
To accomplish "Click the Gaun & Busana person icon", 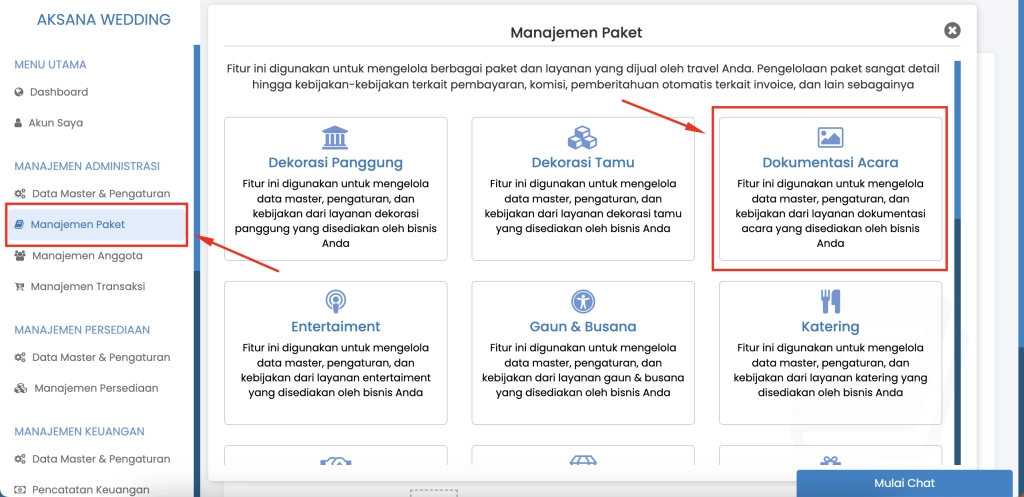I will 583,302.
